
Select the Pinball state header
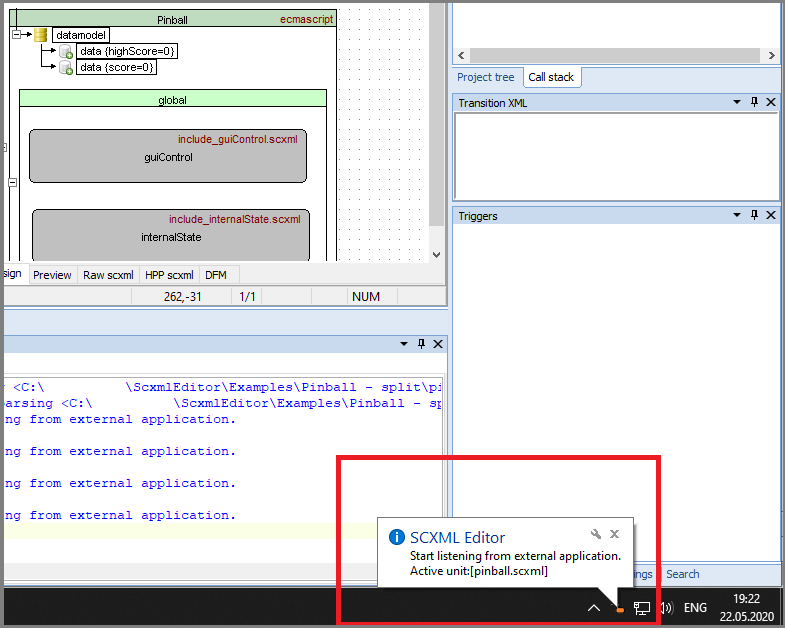[172, 19]
